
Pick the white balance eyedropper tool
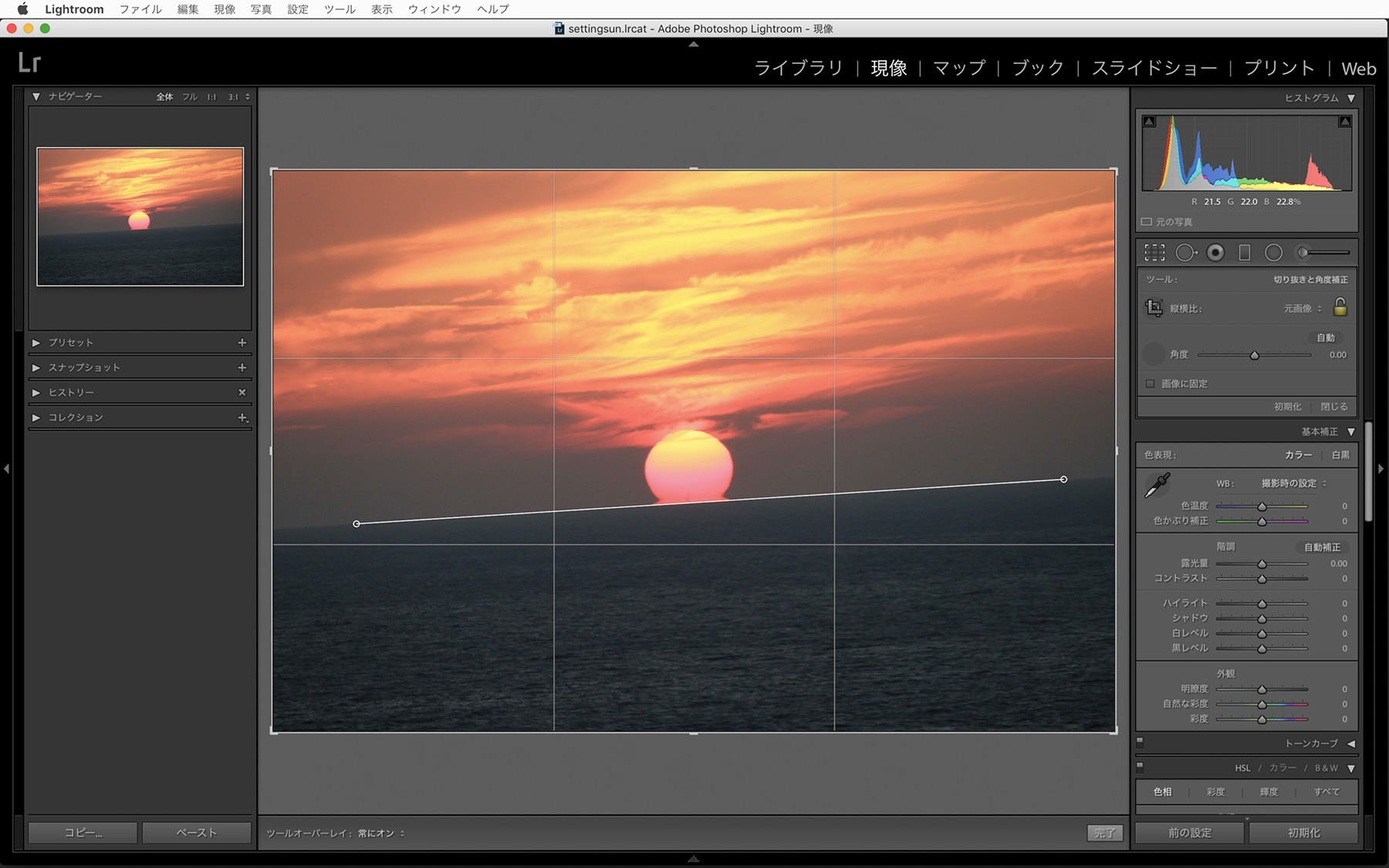tap(1157, 485)
